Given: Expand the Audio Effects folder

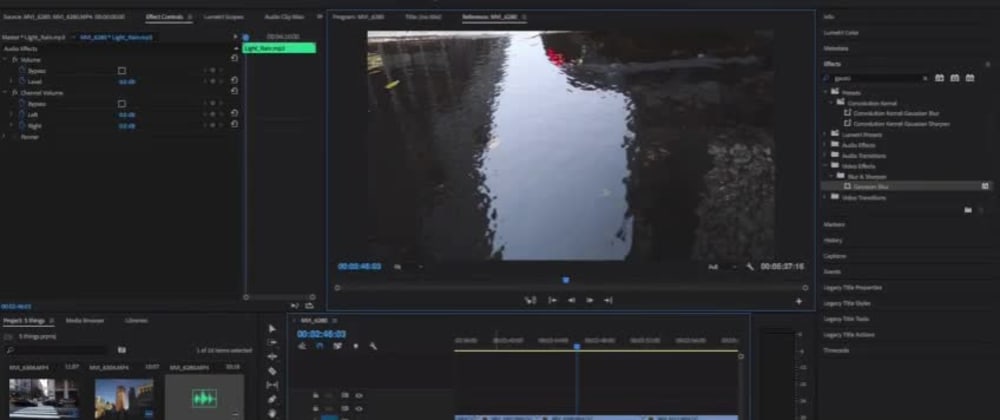Looking at the screenshot, I should point(826,145).
